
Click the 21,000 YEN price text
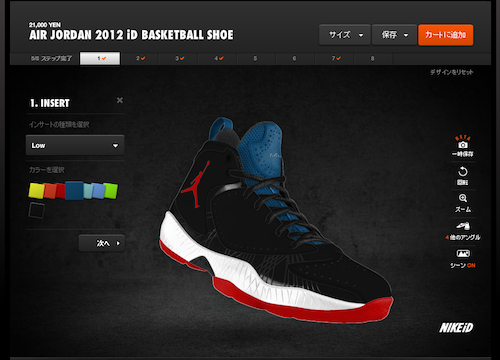[45, 25]
